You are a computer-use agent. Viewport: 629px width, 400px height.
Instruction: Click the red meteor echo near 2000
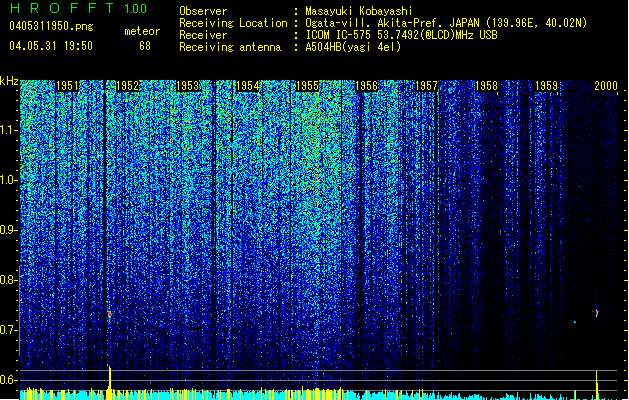pos(597,313)
